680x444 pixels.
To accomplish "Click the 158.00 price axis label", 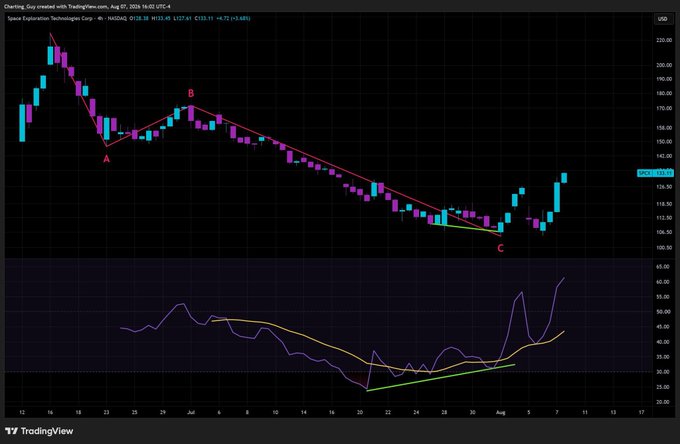I will [664, 128].
